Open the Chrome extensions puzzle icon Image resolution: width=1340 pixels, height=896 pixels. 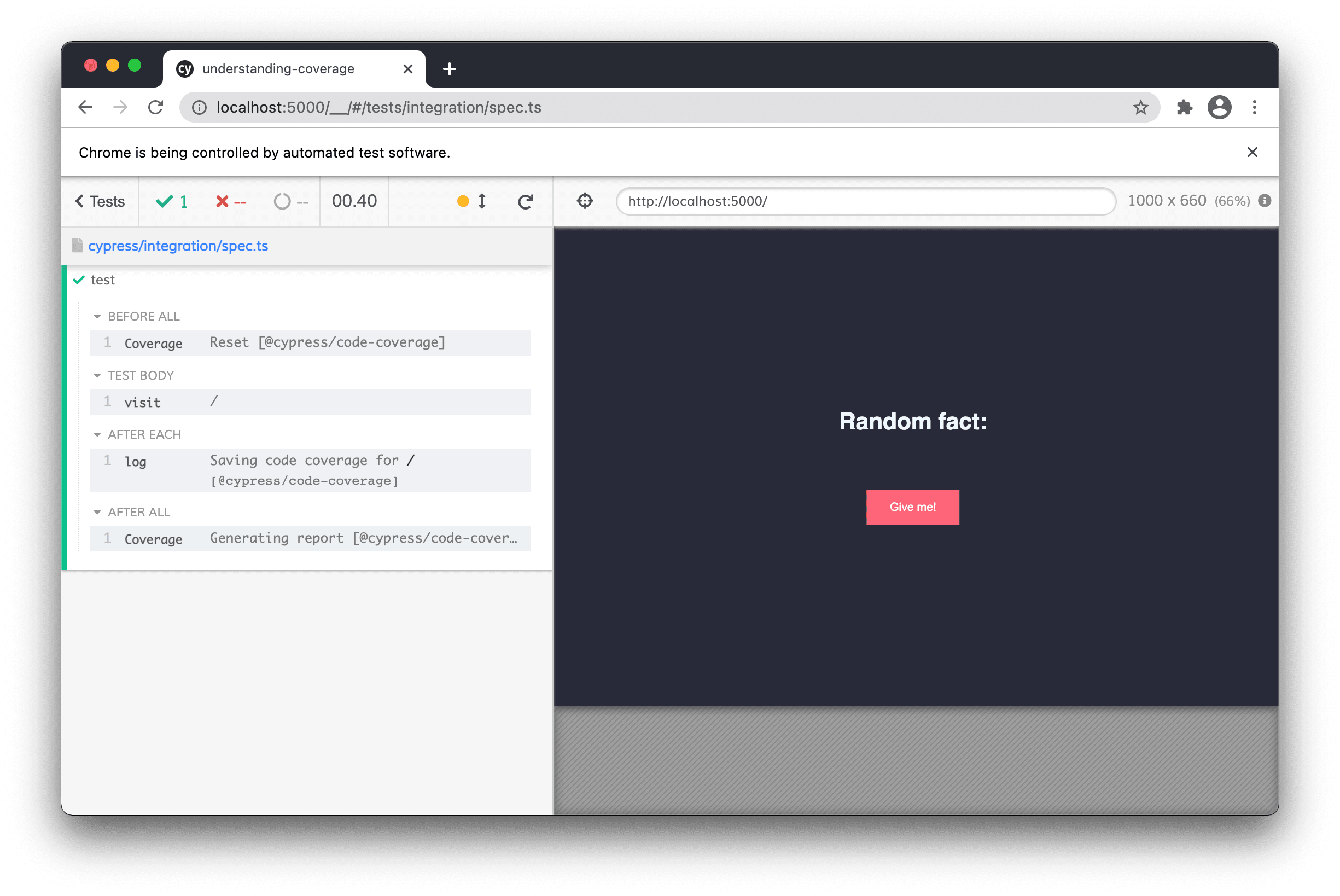click(1184, 107)
